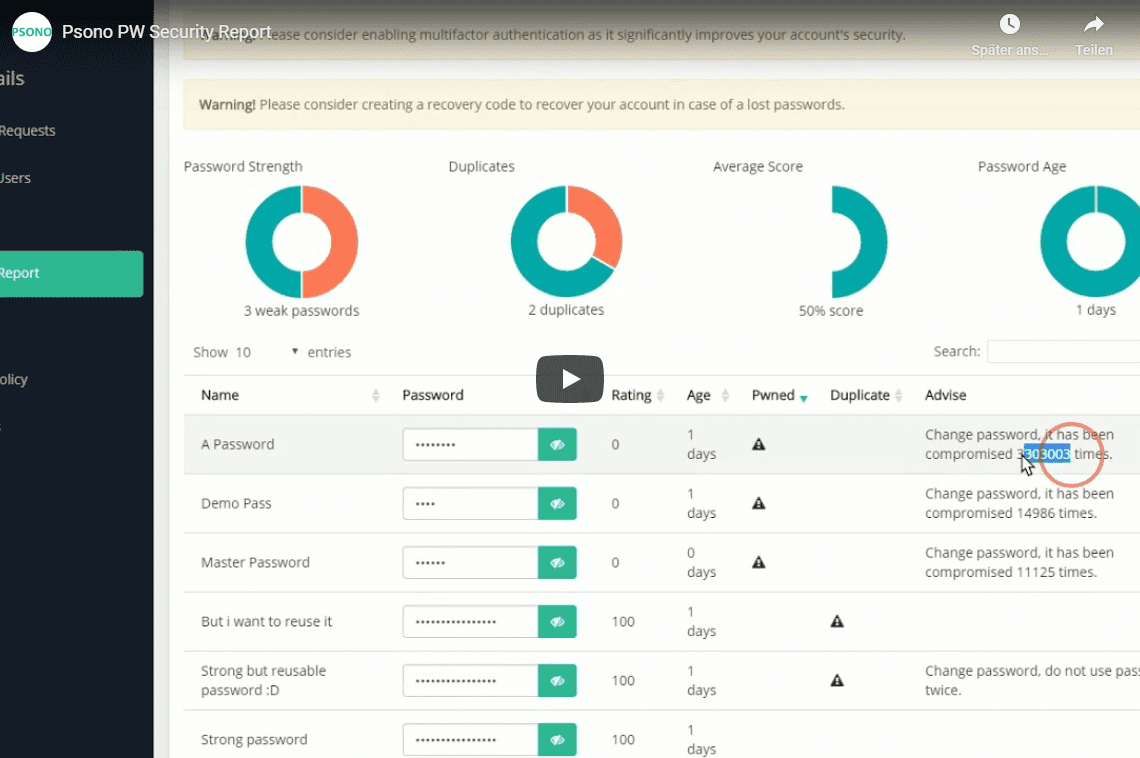
Task: Click the Advise column header
Action: pos(945,395)
